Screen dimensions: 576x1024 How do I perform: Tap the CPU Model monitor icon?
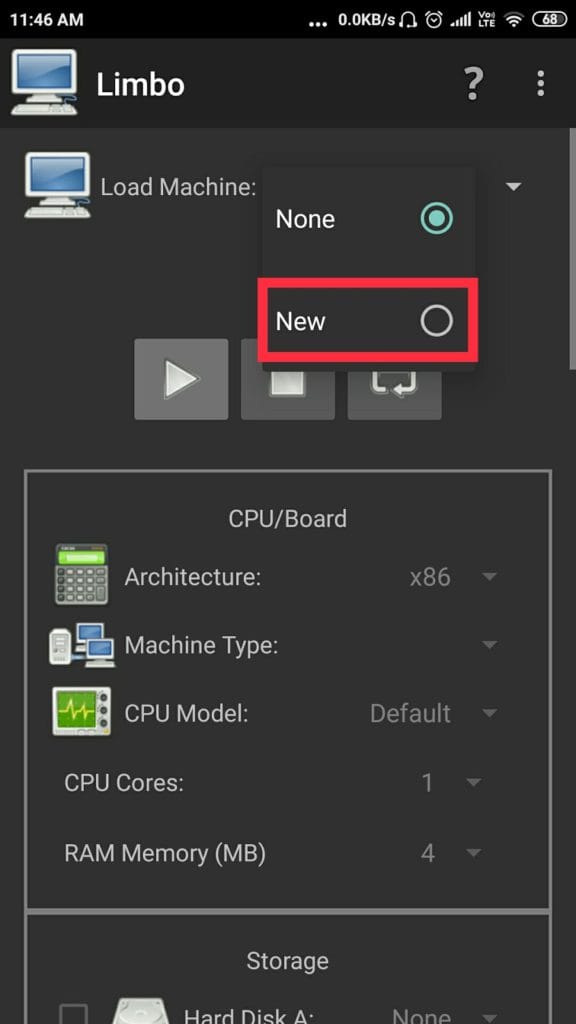click(x=82, y=711)
